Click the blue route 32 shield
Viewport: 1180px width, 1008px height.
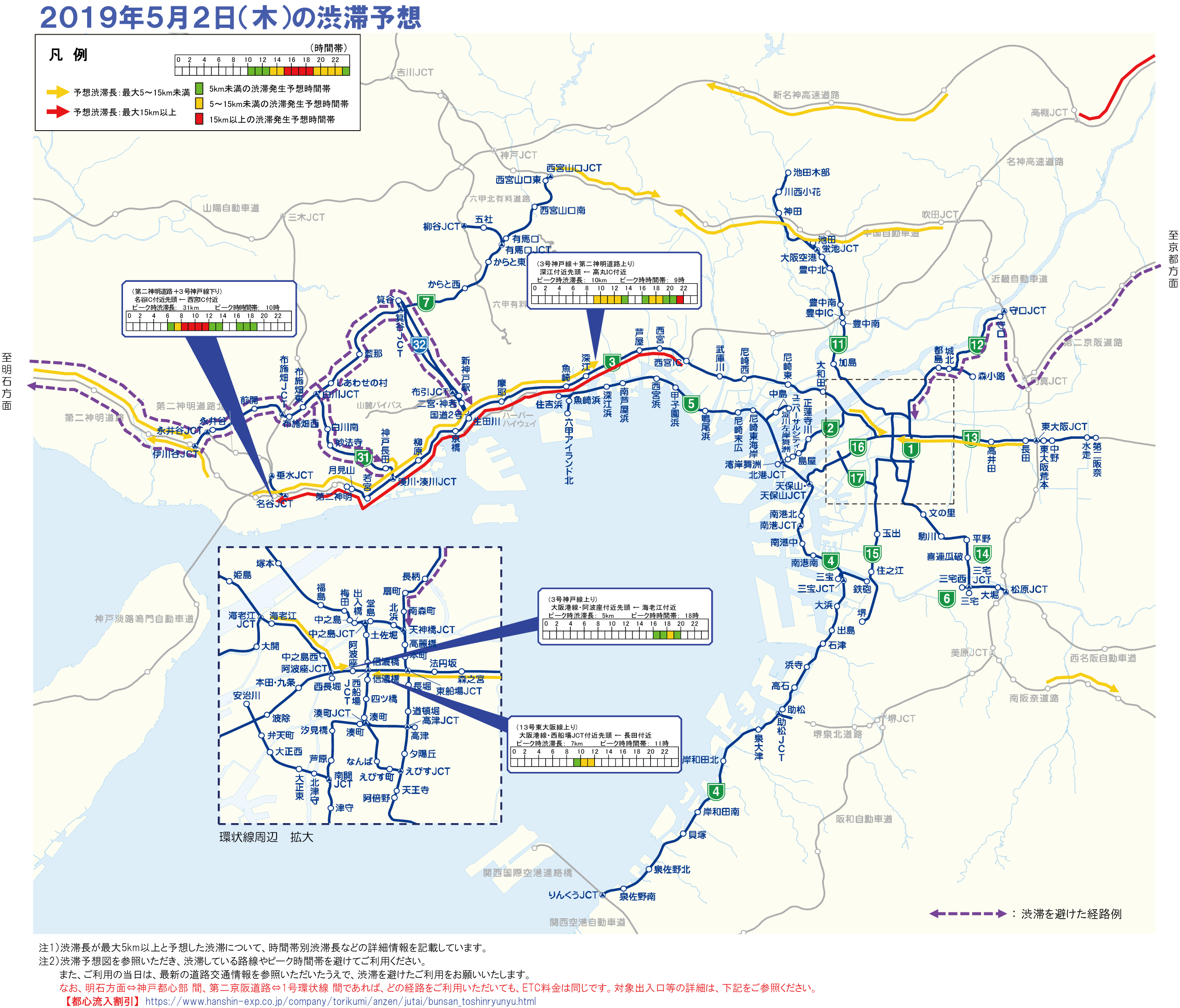point(419,344)
